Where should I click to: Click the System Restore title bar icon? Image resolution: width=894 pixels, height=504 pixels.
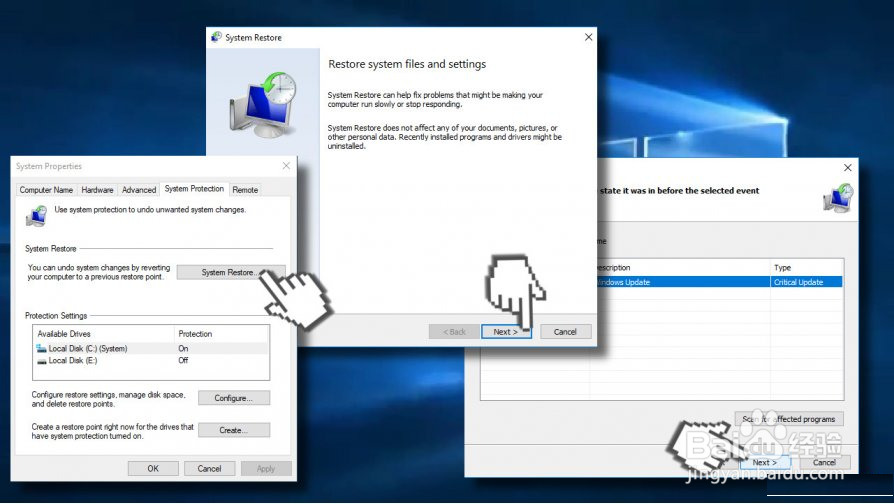click(x=216, y=37)
